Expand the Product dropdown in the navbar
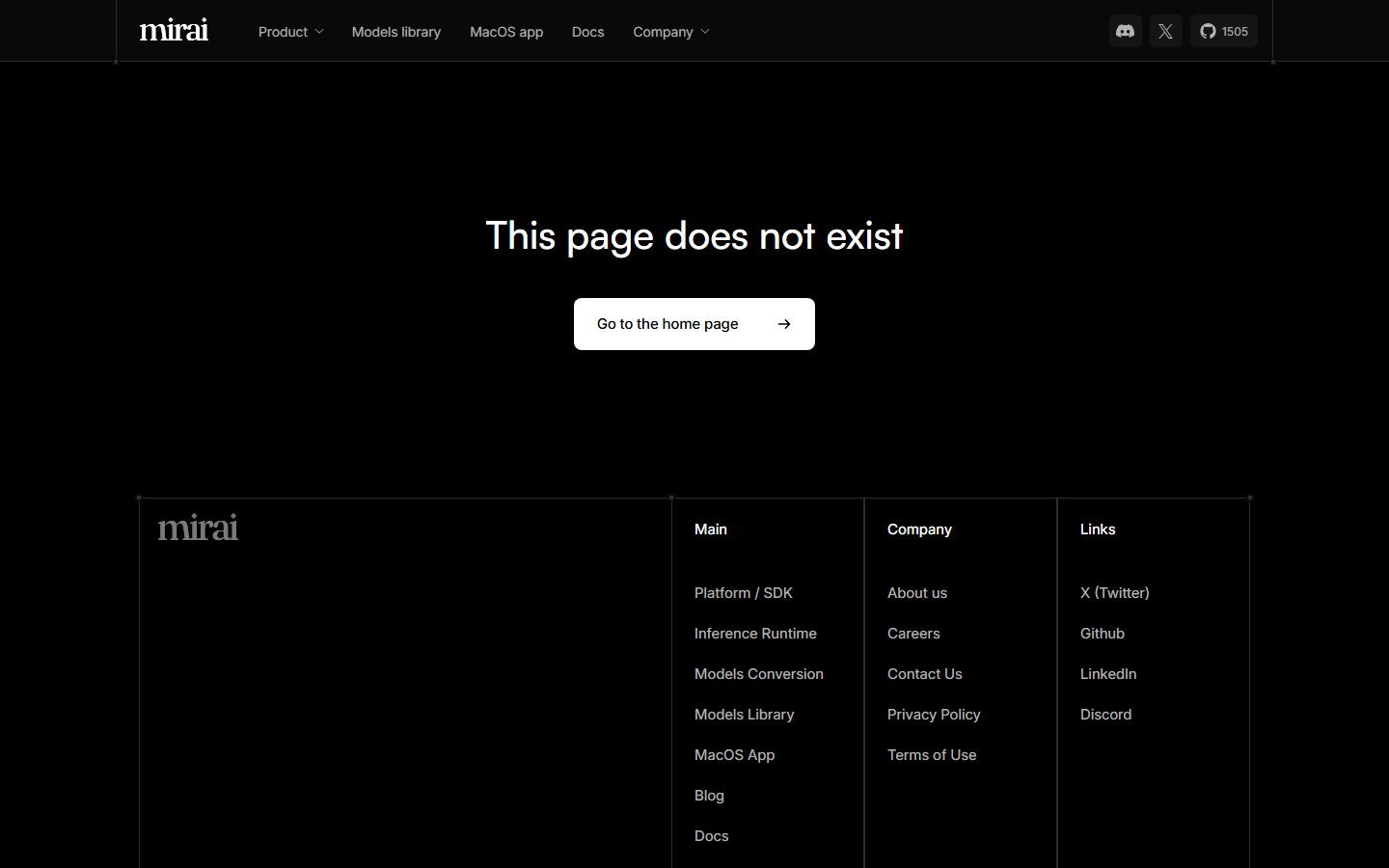The width and height of the screenshot is (1389, 868). click(289, 31)
